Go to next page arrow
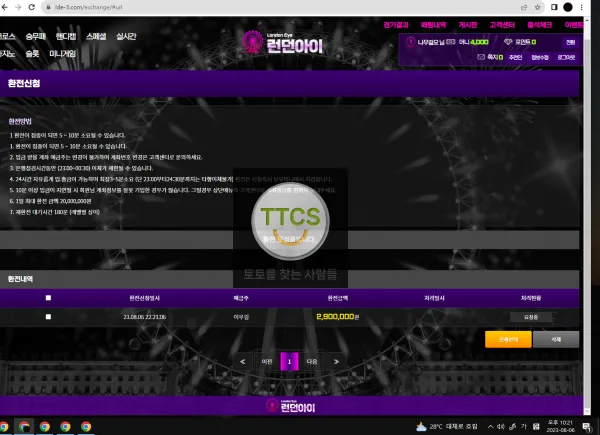 [x=336, y=362]
